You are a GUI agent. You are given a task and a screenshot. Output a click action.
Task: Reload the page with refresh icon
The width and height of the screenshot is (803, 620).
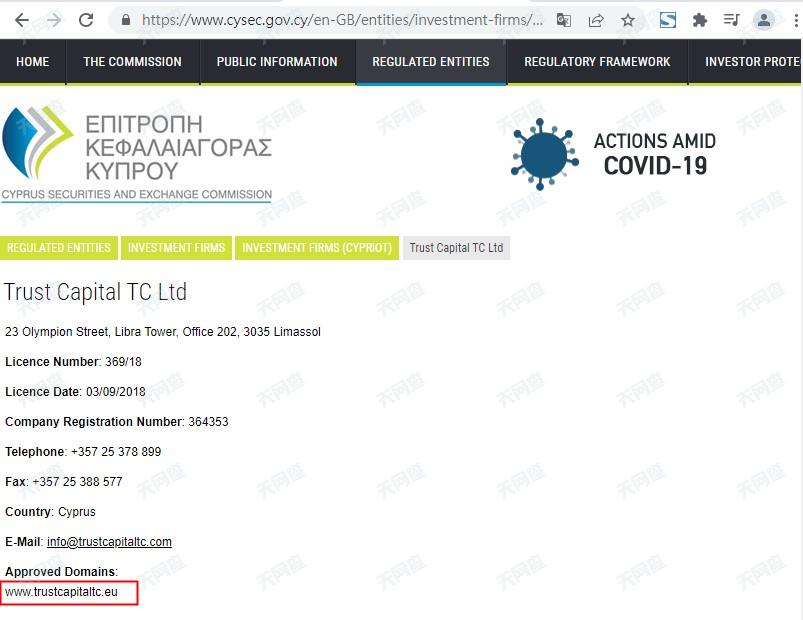tap(86, 20)
